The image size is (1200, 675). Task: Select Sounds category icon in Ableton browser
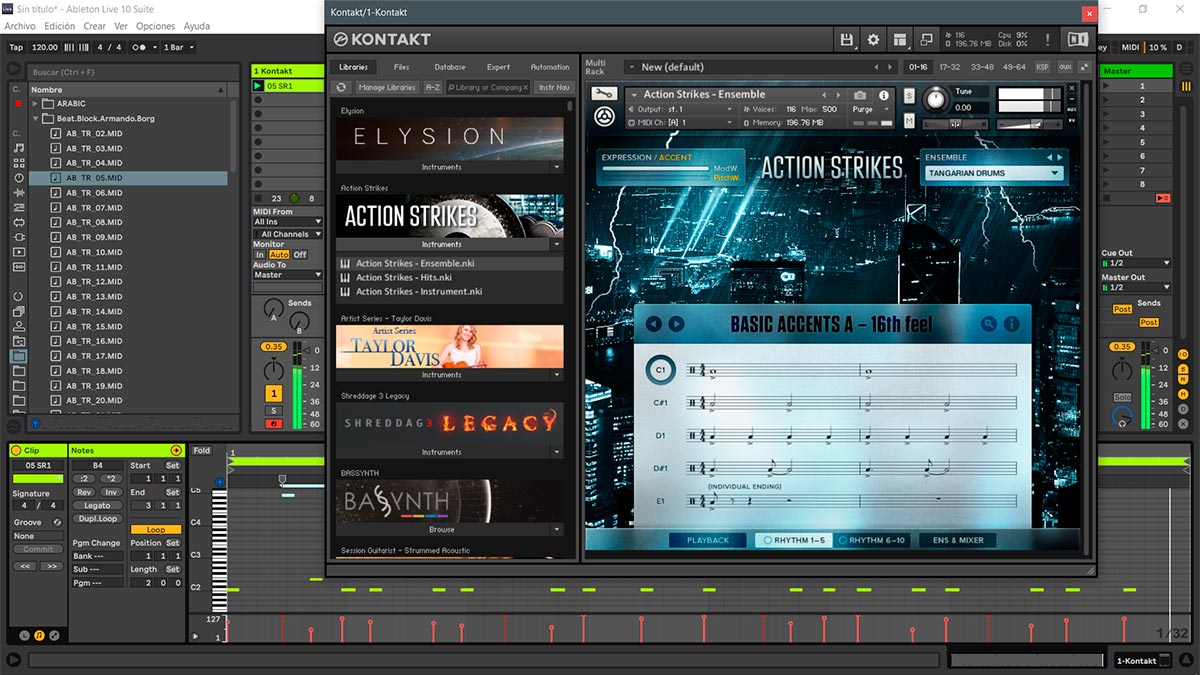pyautogui.click(x=18, y=148)
